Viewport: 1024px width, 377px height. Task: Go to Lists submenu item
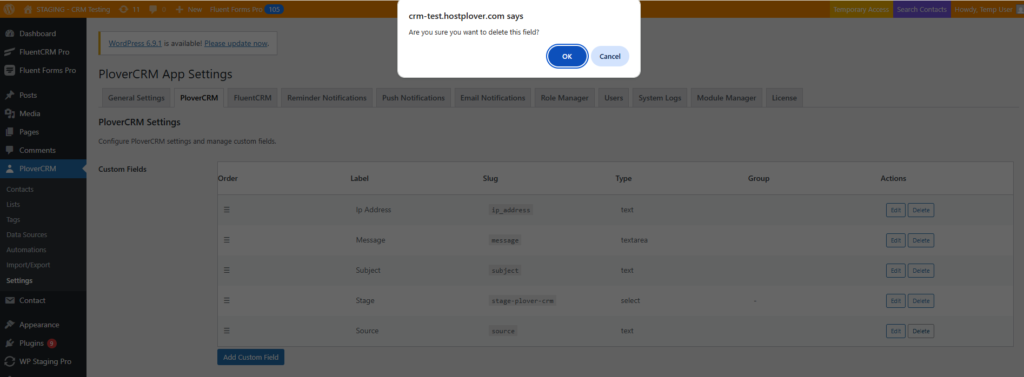pos(13,204)
